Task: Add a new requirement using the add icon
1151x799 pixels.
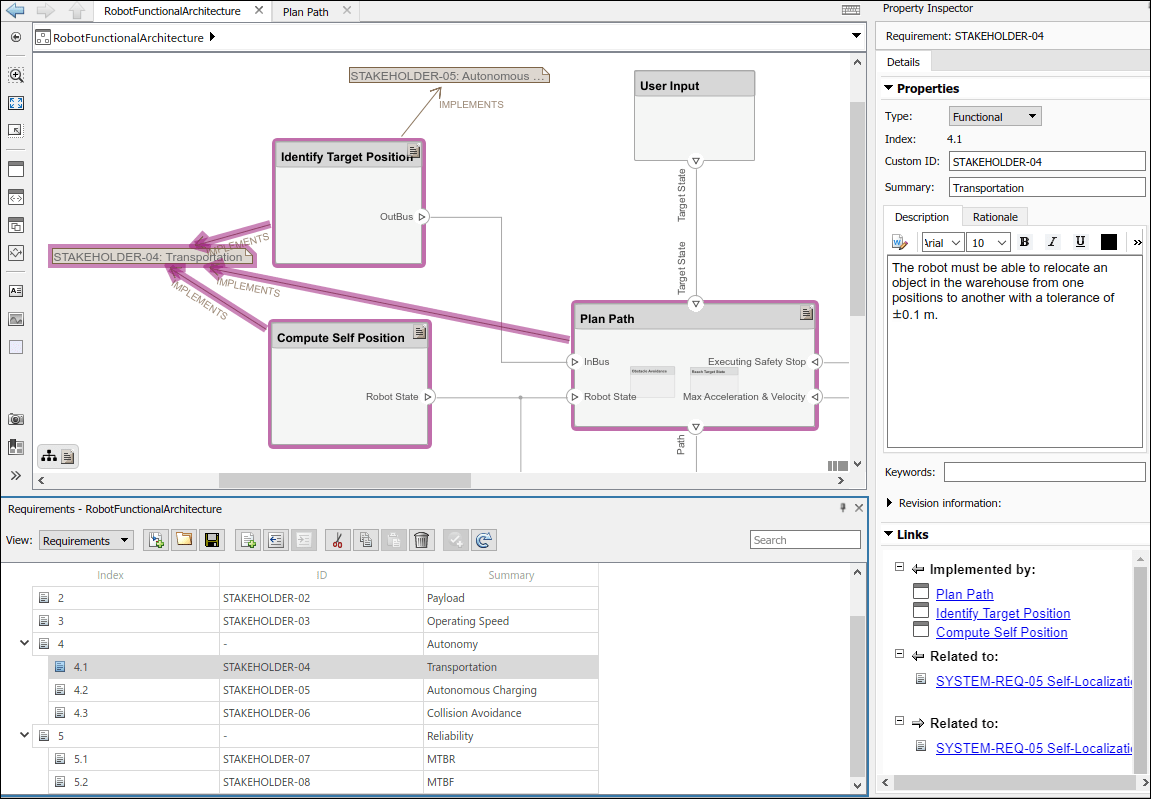Action: click(x=247, y=540)
